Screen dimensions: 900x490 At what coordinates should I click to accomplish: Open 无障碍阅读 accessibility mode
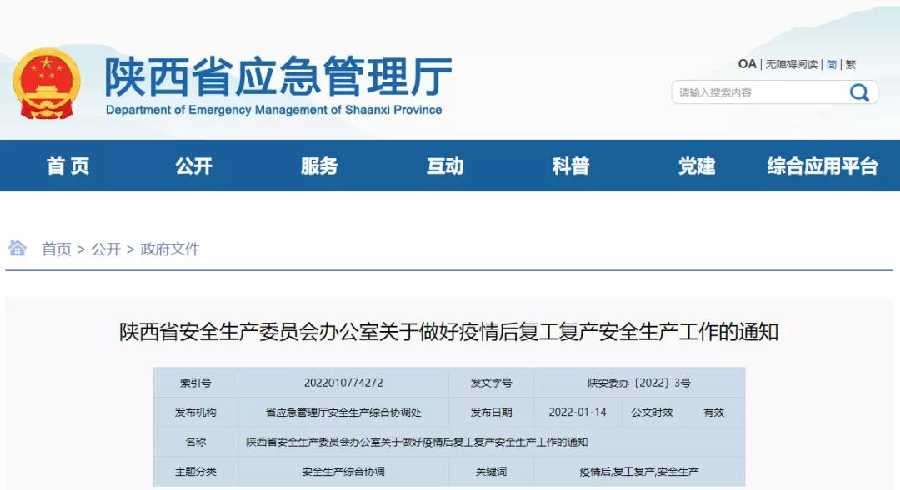(x=792, y=64)
